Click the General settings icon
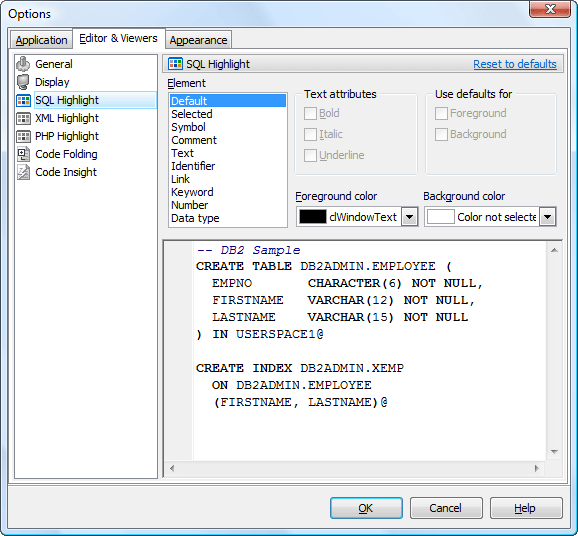 pos(23,64)
